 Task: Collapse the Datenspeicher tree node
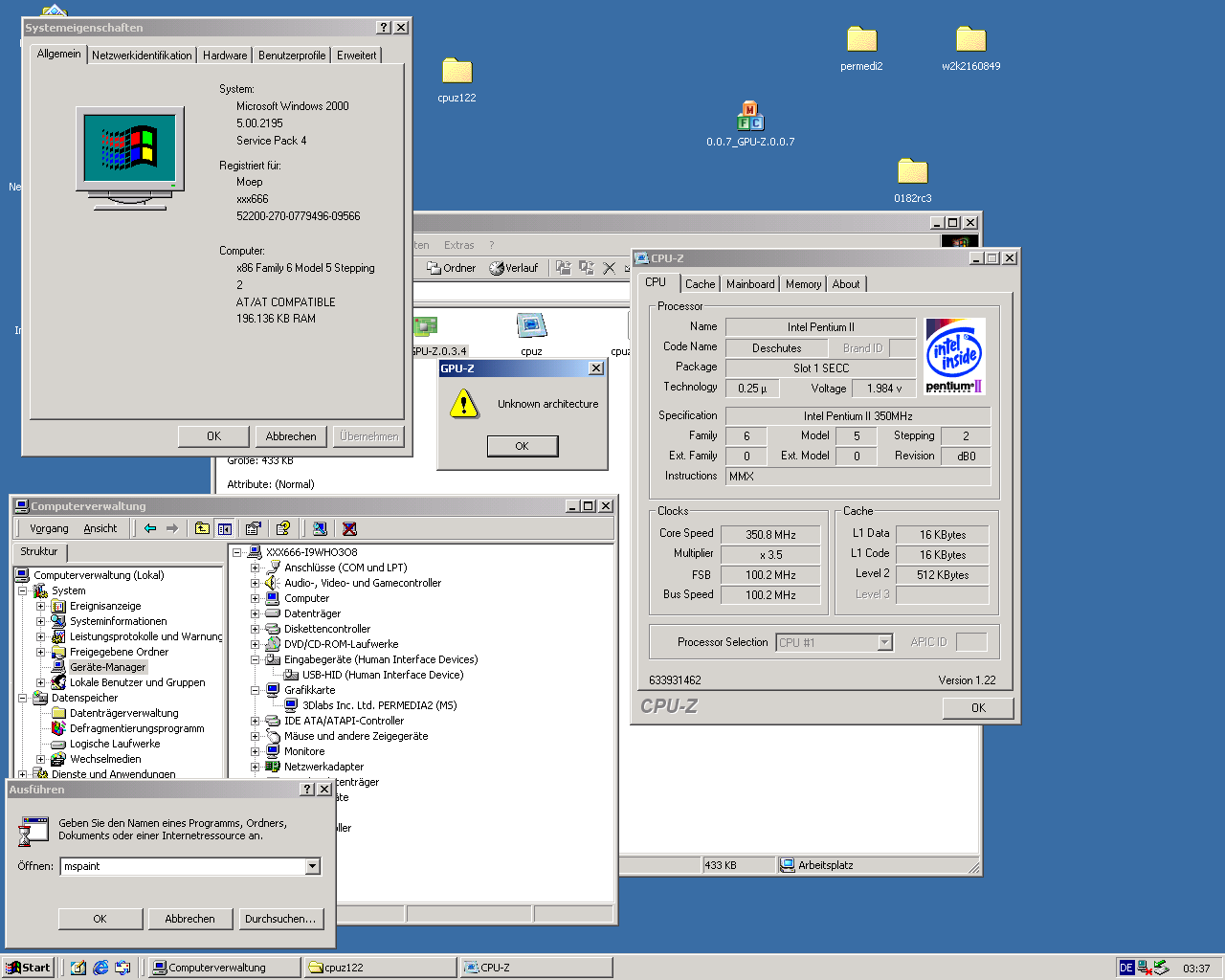22,698
